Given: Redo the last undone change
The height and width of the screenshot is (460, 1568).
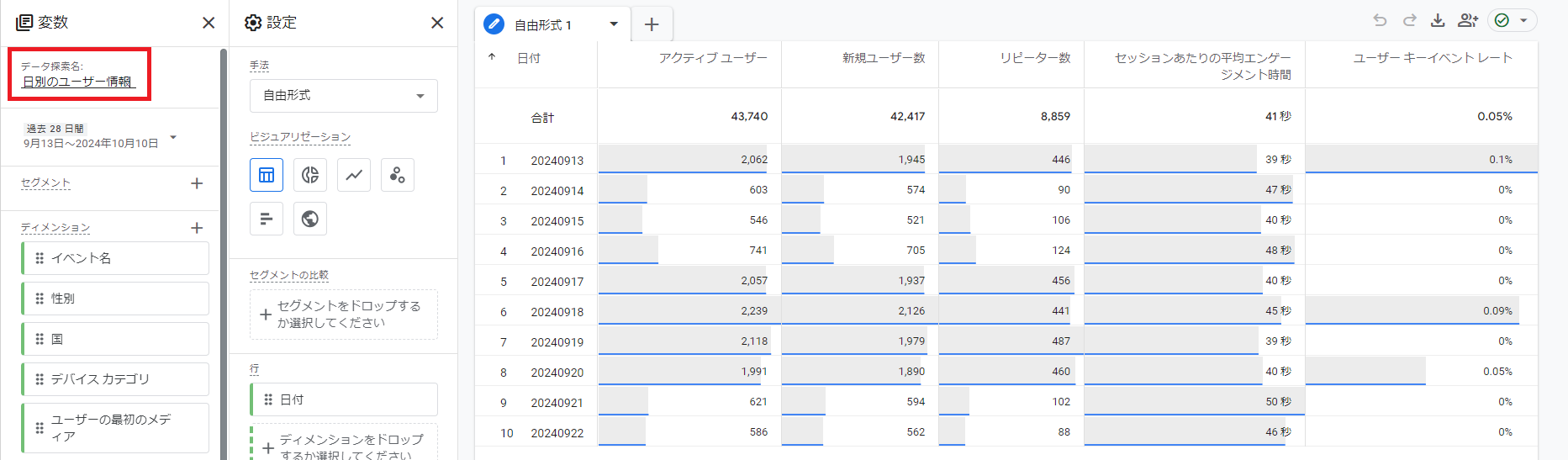Looking at the screenshot, I should [1409, 20].
